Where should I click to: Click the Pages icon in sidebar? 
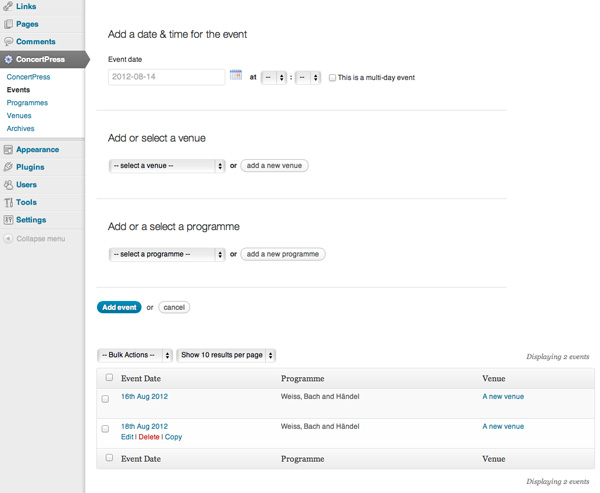(8, 24)
